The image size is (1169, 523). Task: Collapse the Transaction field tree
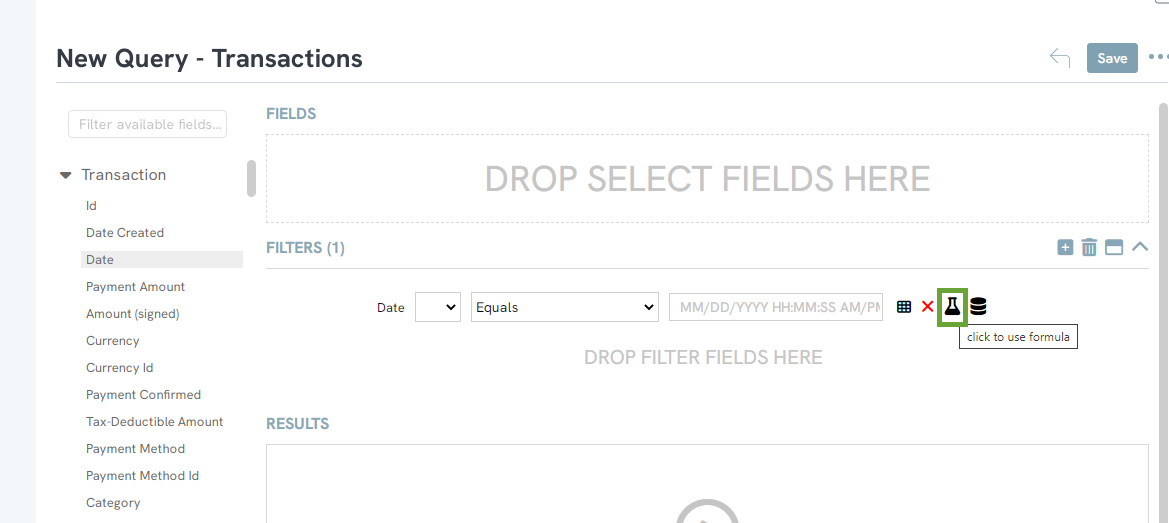click(66, 175)
